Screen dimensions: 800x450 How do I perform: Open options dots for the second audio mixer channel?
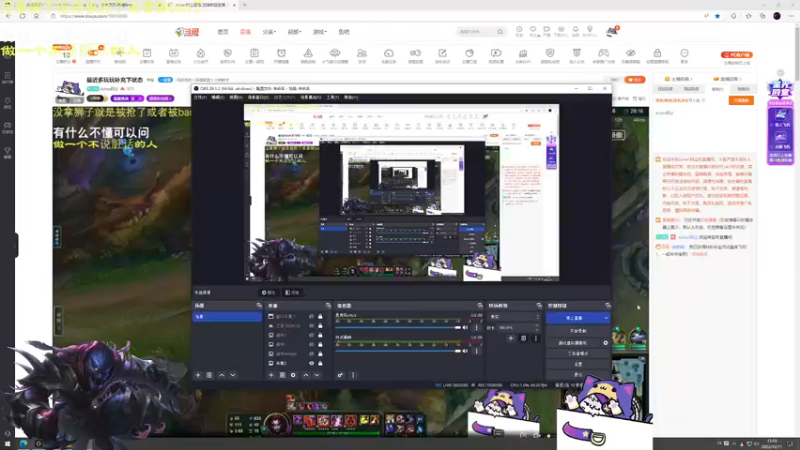[x=477, y=351]
